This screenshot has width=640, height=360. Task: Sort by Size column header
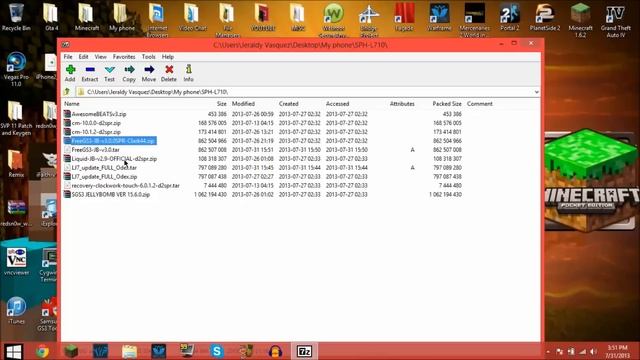click(x=222, y=104)
